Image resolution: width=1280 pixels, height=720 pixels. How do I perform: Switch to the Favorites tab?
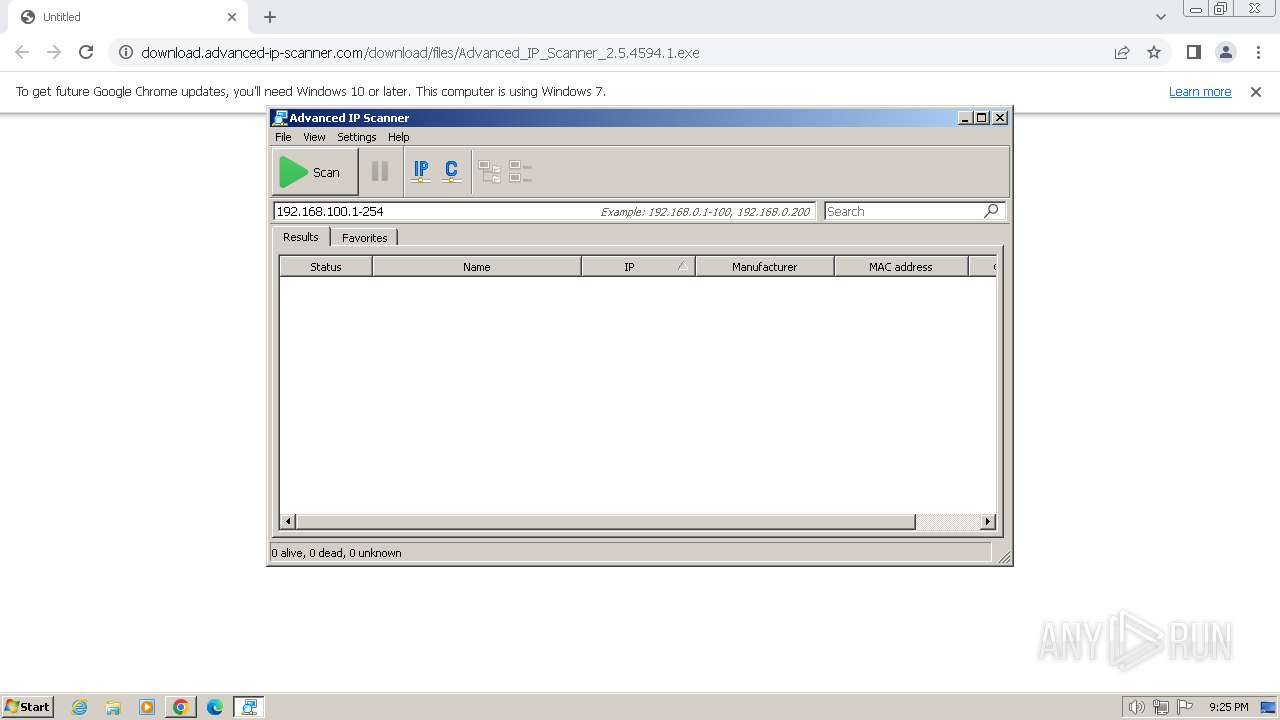(364, 238)
